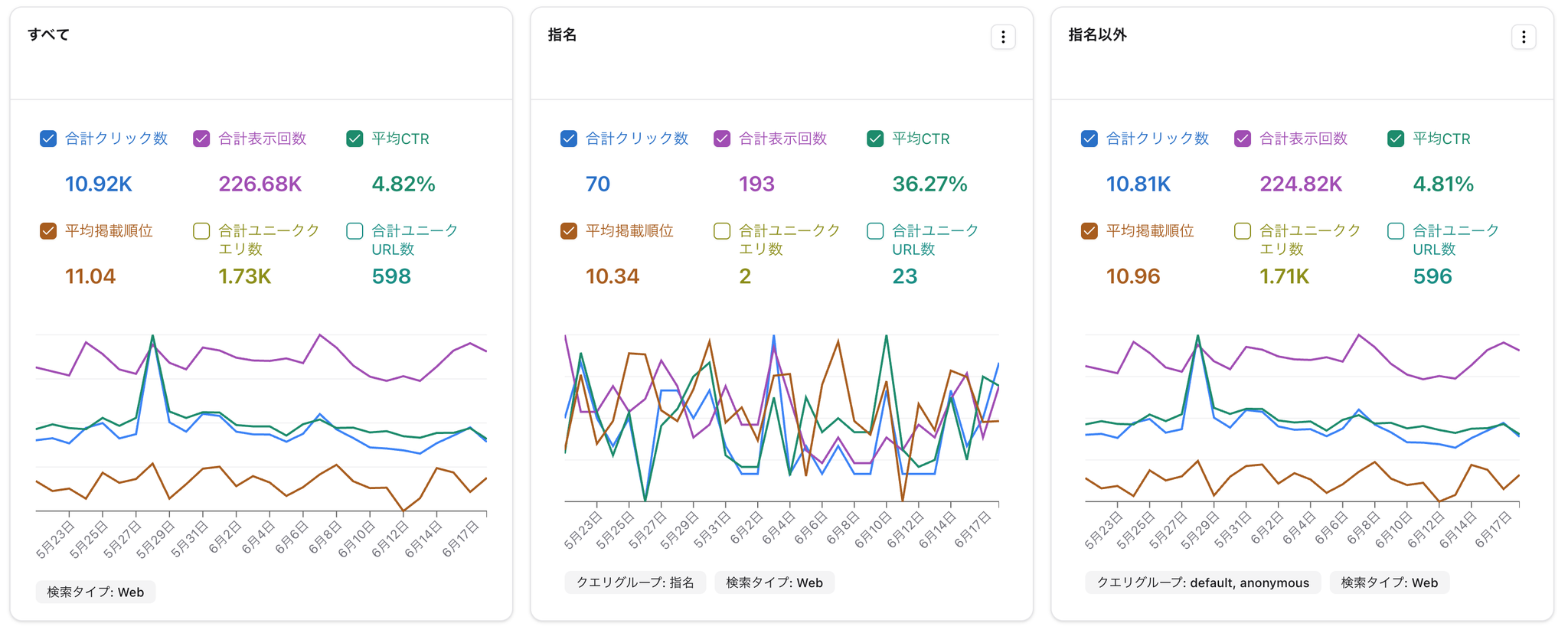This screenshot has height=633, width=1568.
Task: Toggle 平均掲載順位 checkbox in the すべて card
Action: pos(48,231)
